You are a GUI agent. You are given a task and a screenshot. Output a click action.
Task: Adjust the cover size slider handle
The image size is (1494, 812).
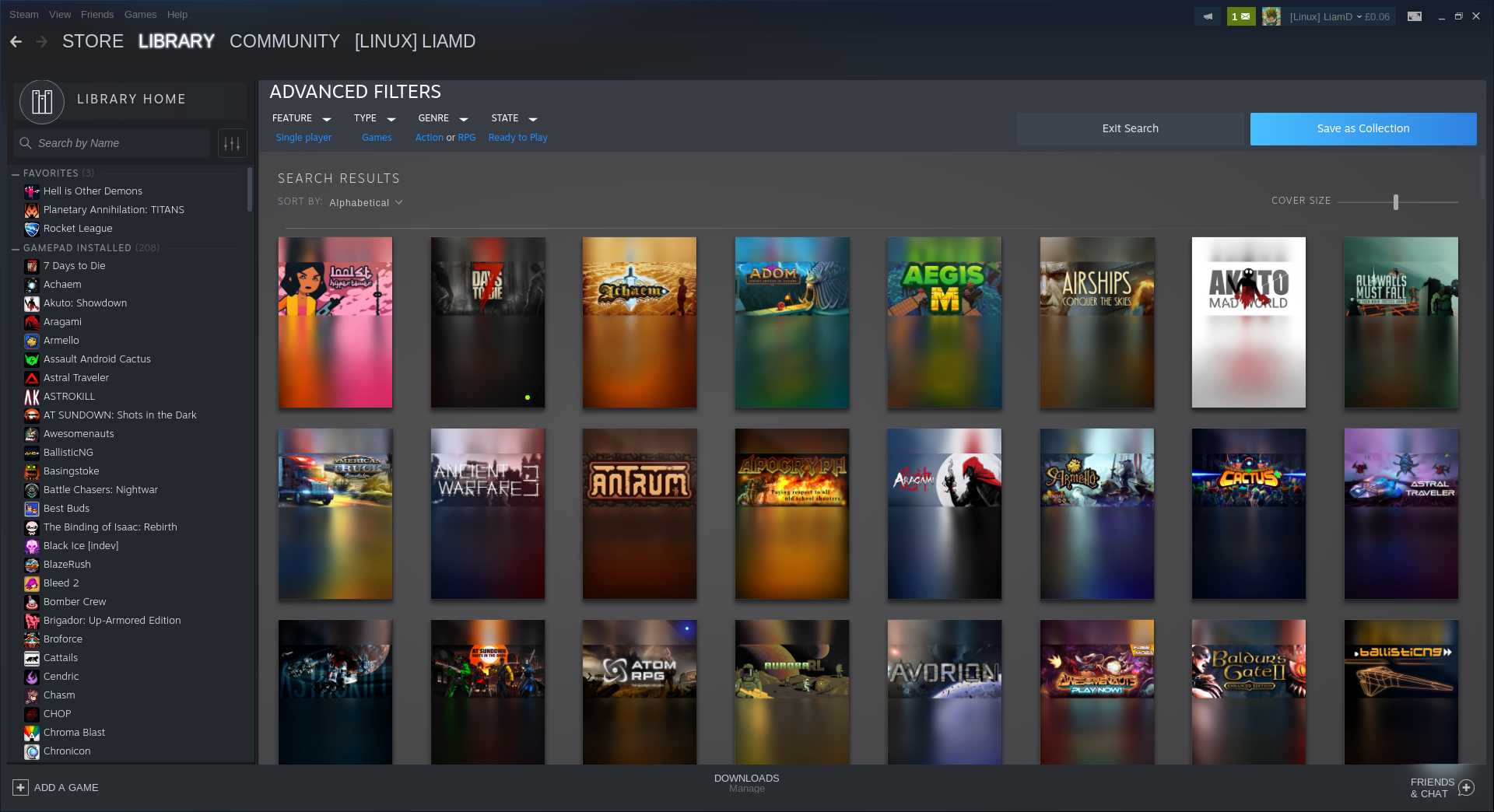pyautogui.click(x=1396, y=202)
